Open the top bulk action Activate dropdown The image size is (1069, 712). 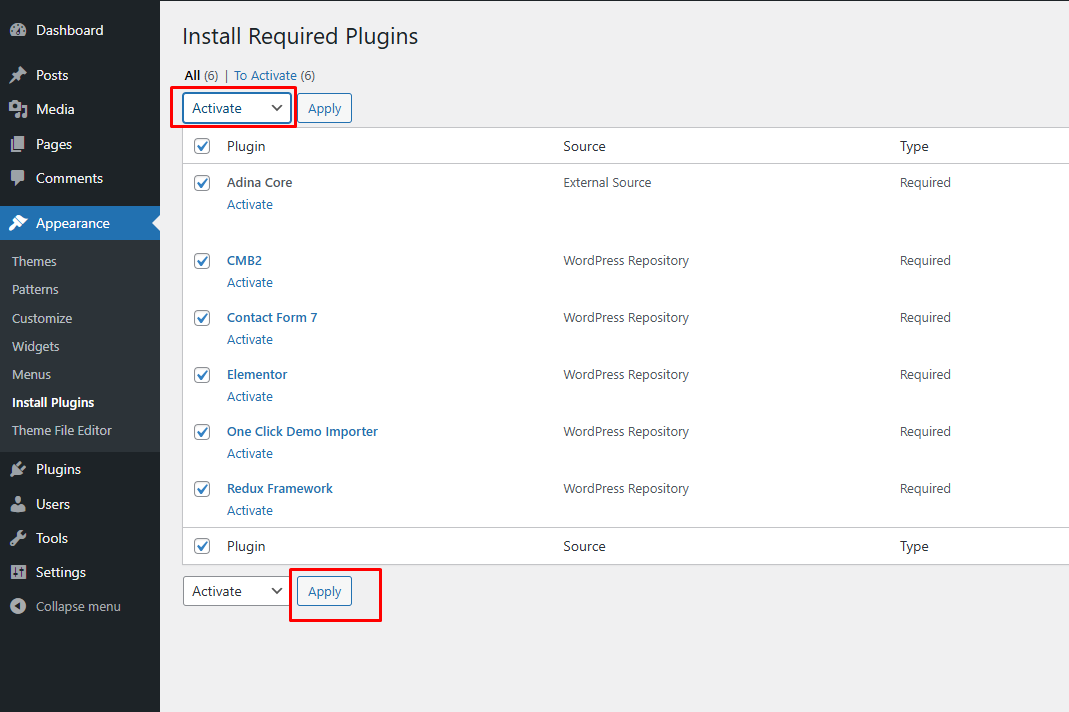[237, 108]
